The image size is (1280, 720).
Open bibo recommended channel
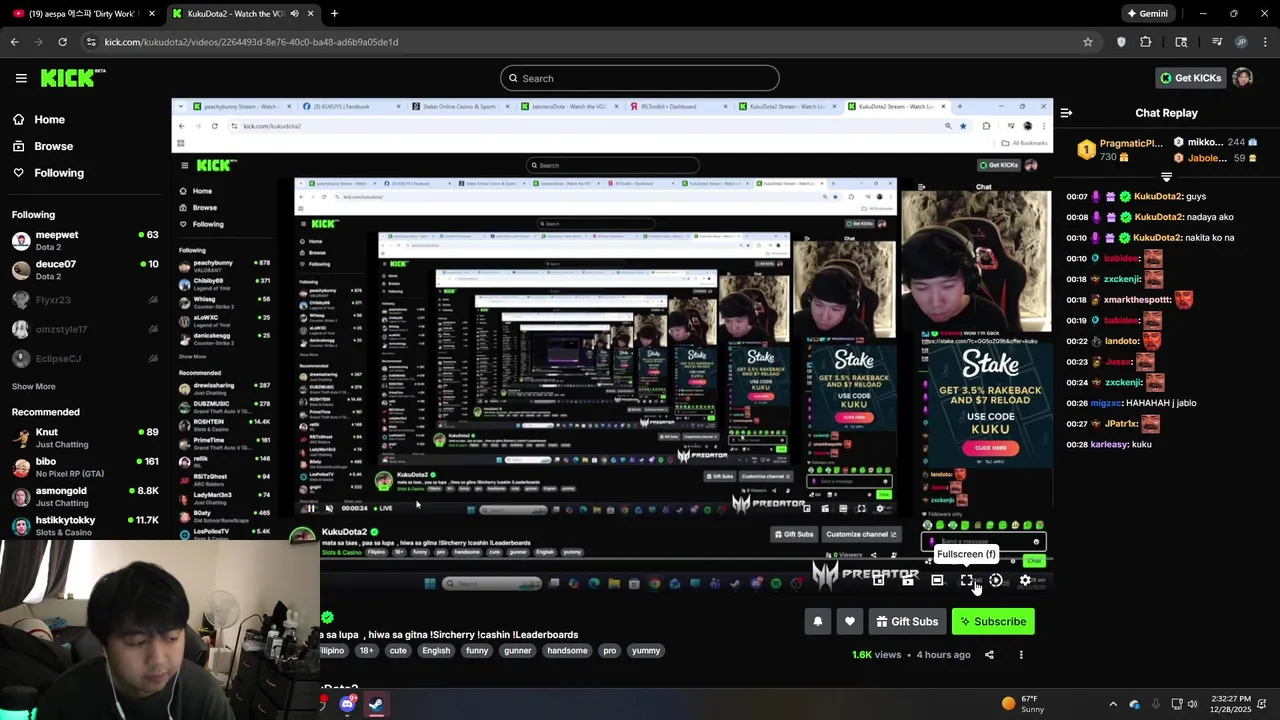pyautogui.click(x=85, y=467)
